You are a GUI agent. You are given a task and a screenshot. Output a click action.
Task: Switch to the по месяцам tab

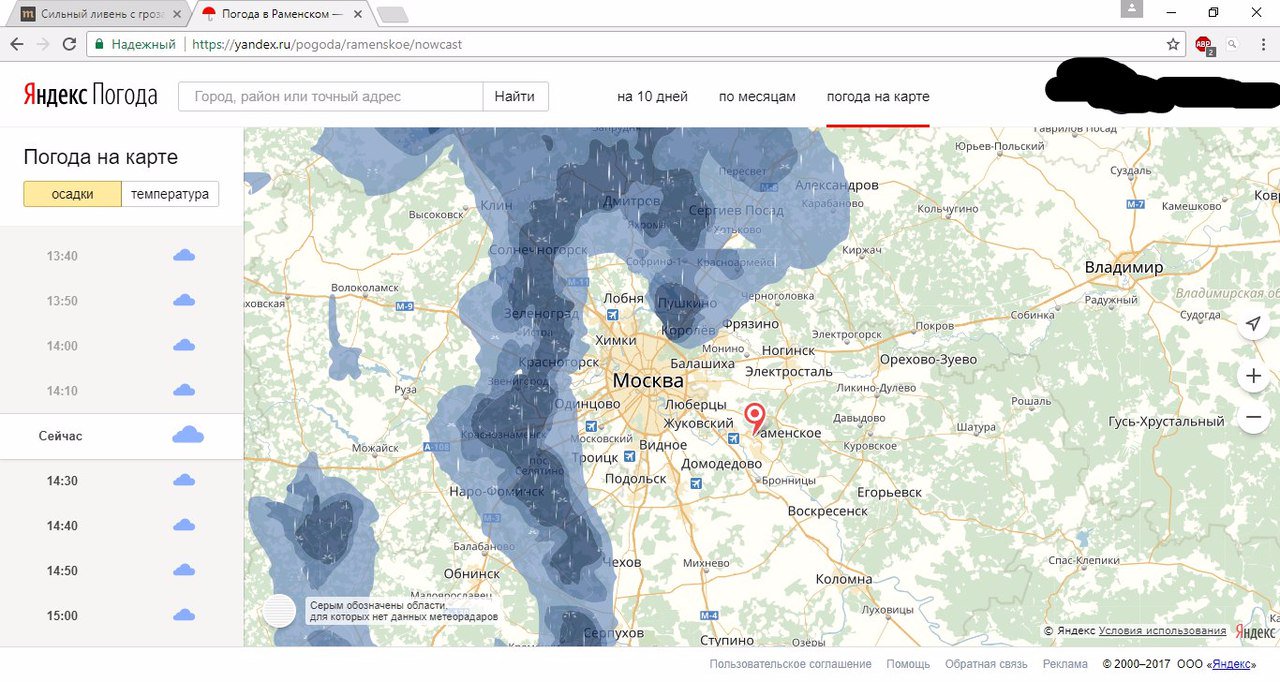coord(757,97)
